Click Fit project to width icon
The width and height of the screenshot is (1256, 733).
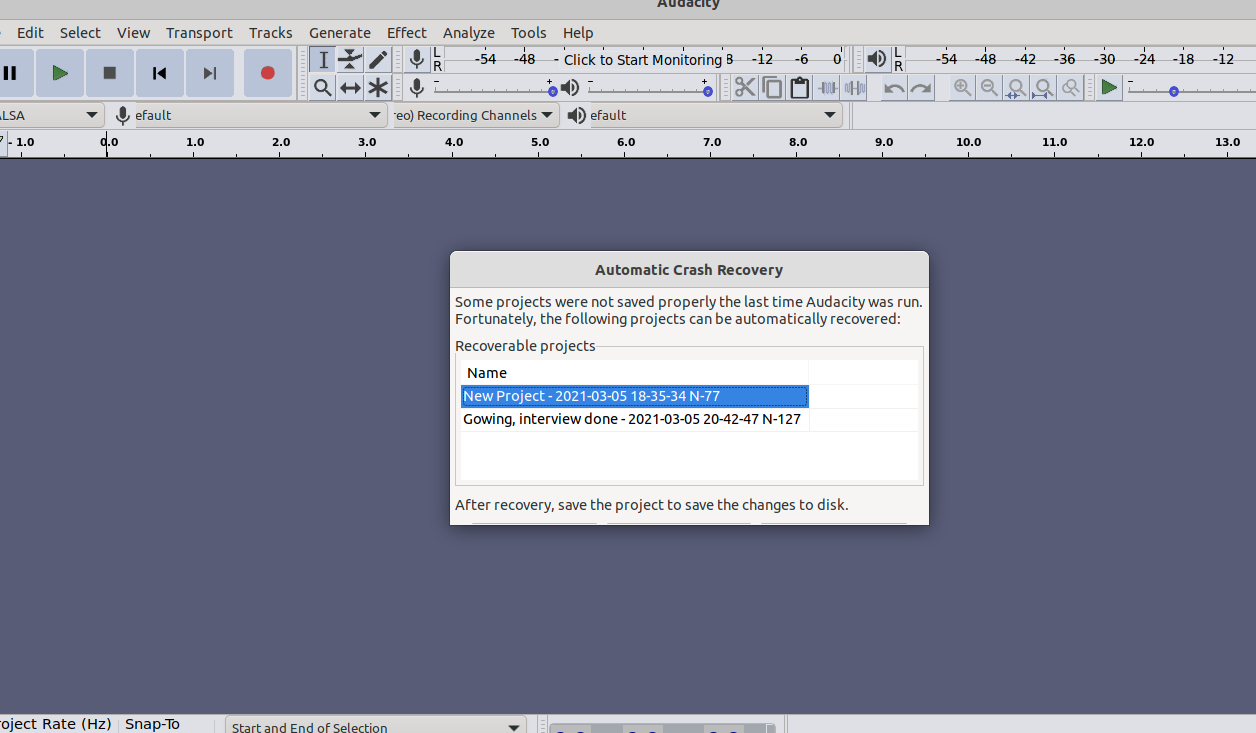(1043, 88)
